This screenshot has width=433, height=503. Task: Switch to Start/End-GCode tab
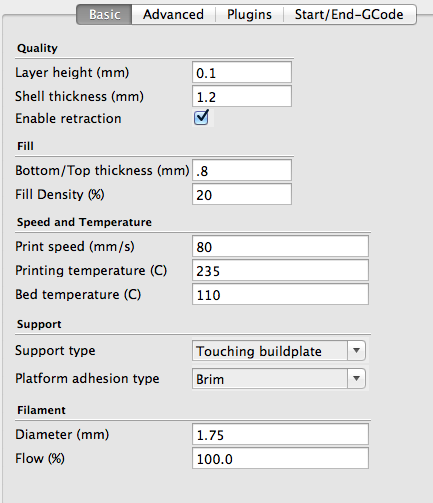(349, 14)
